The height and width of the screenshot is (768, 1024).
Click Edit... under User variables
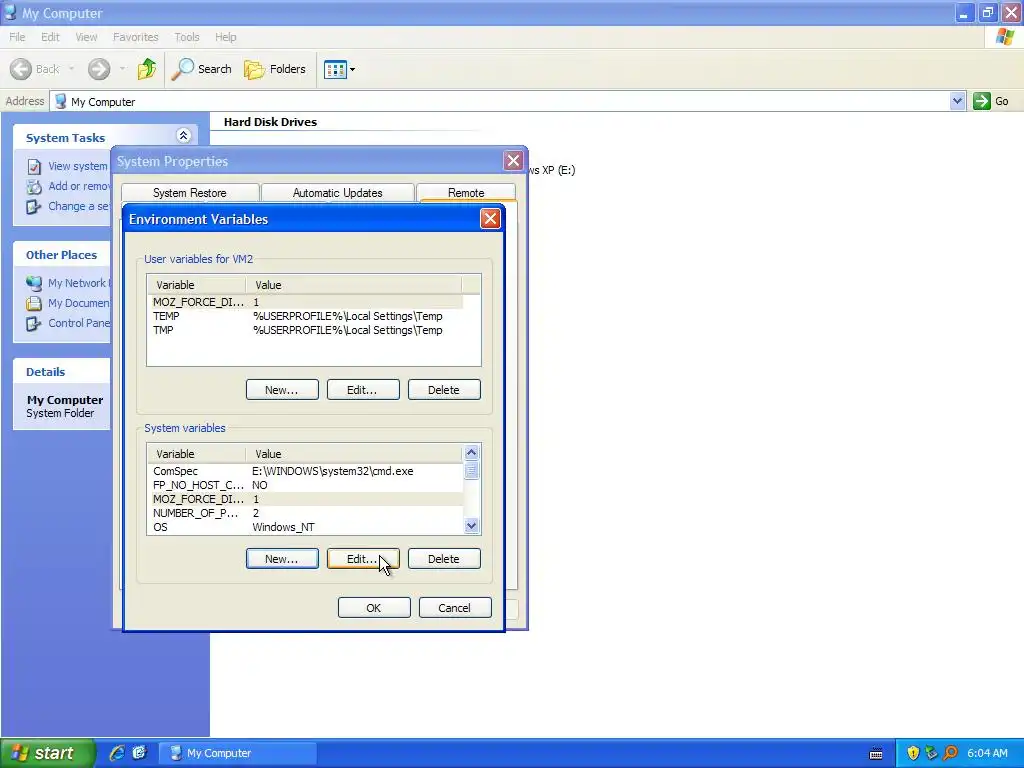point(363,390)
